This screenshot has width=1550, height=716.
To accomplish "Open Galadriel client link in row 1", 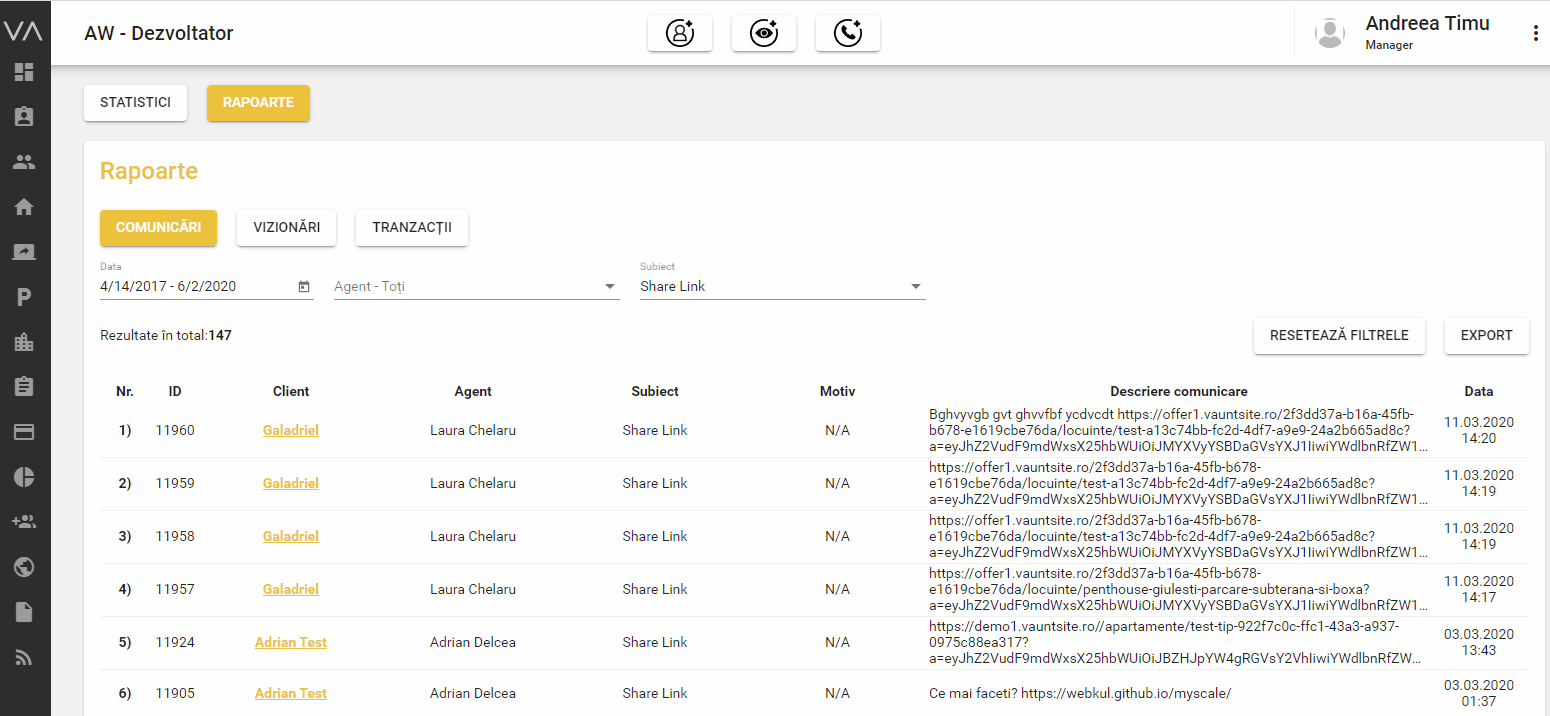I will (x=291, y=431).
